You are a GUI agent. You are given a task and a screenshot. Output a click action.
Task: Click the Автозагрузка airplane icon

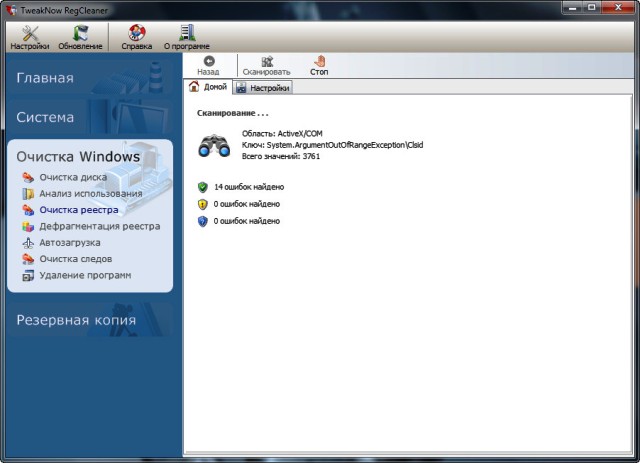(x=28, y=243)
